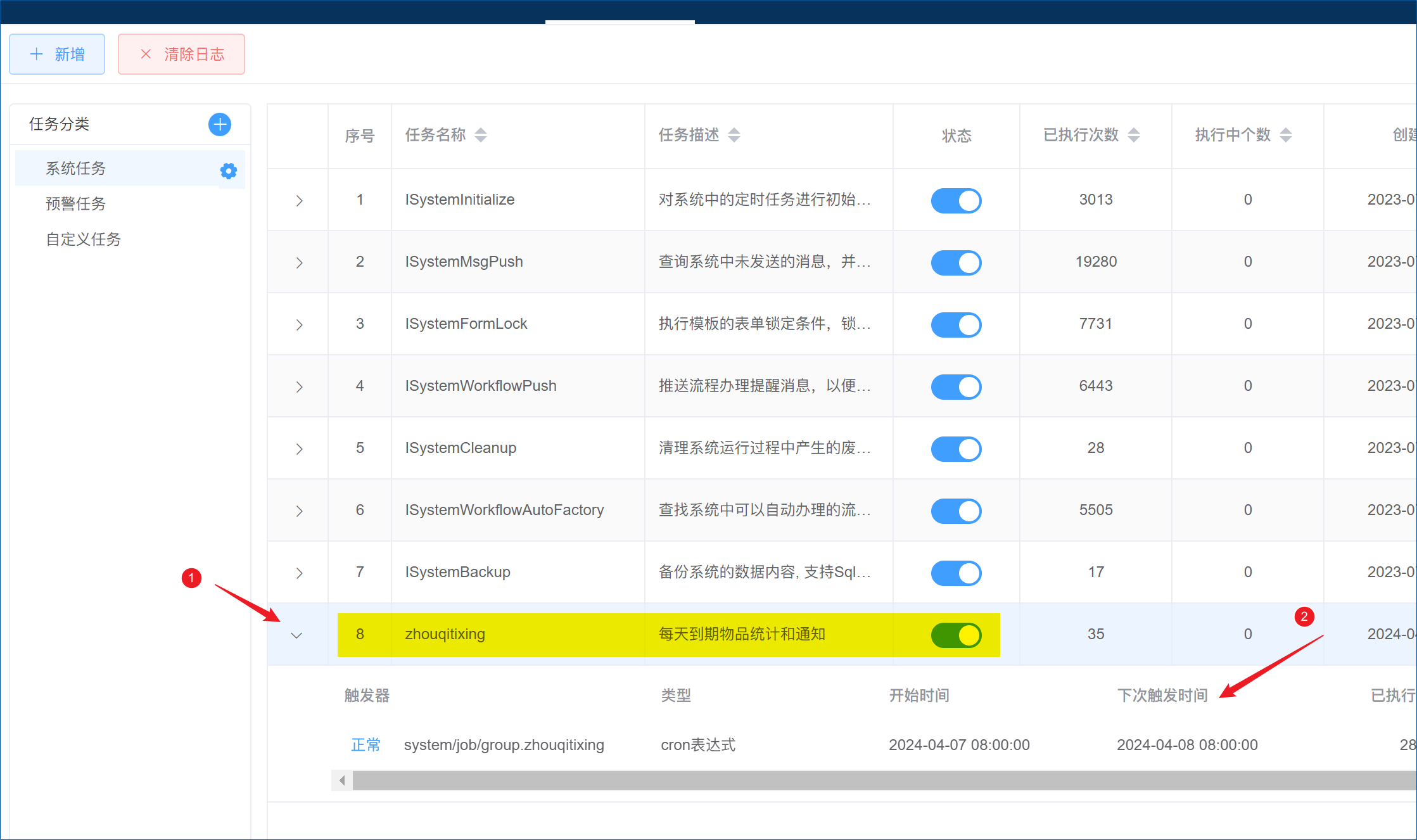Click the 触发器 sub-header
Screen dimensions: 1417x840
coord(367,695)
